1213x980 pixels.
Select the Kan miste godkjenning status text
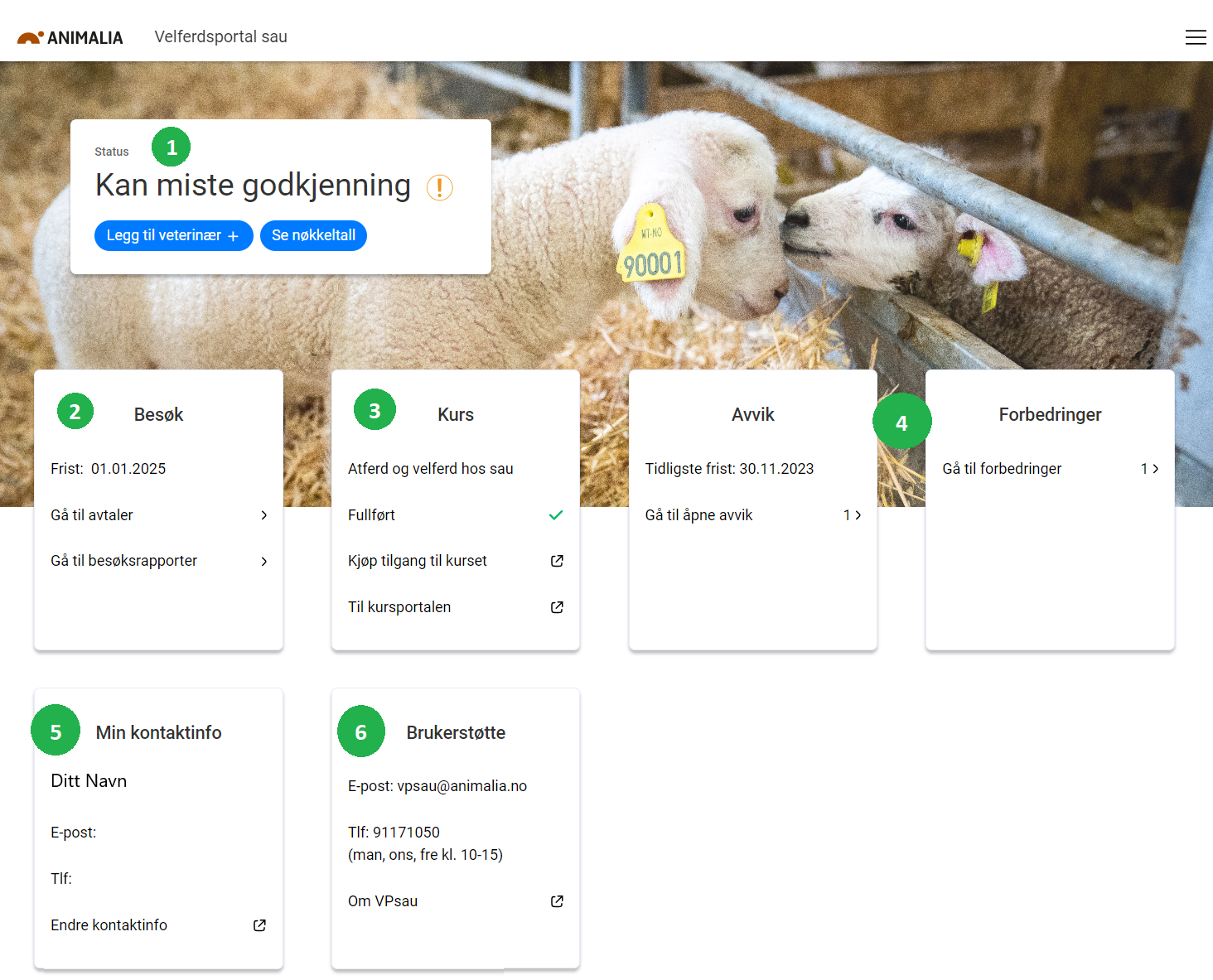253,186
